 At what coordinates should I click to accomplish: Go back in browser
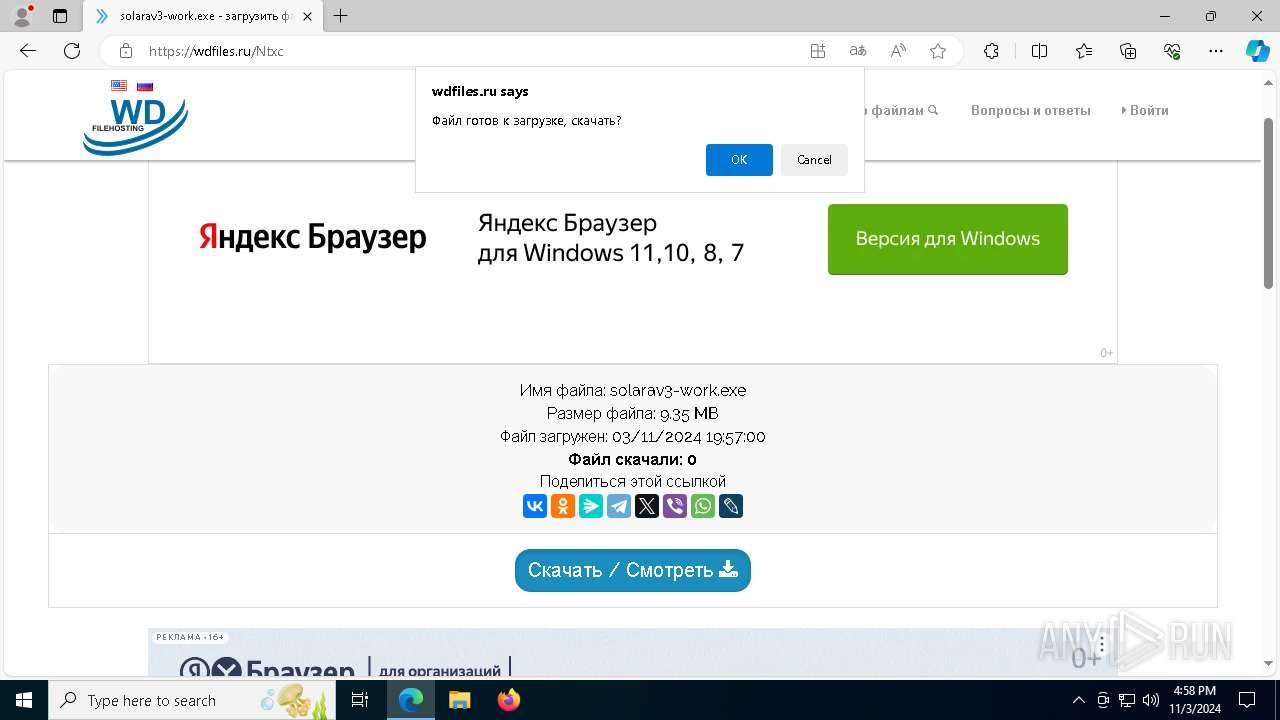[x=28, y=51]
